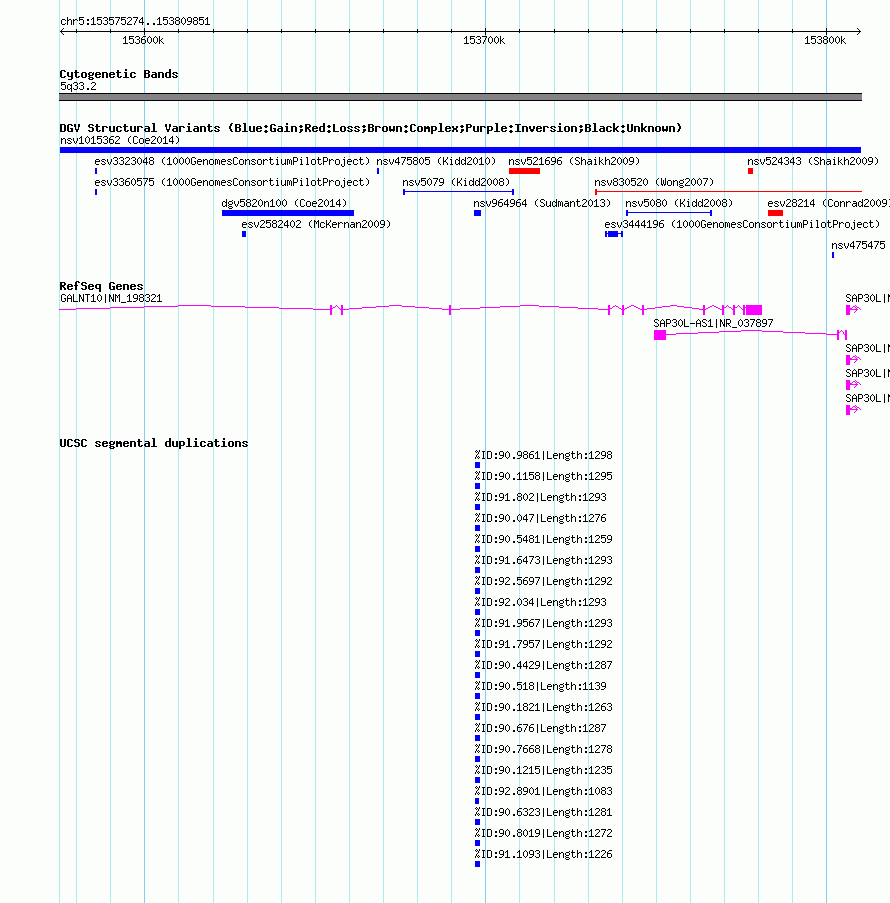The width and height of the screenshot is (890, 903).
Task: Click the esv2582402 (McKernan2009) blue box
Action: coord(244,234)
